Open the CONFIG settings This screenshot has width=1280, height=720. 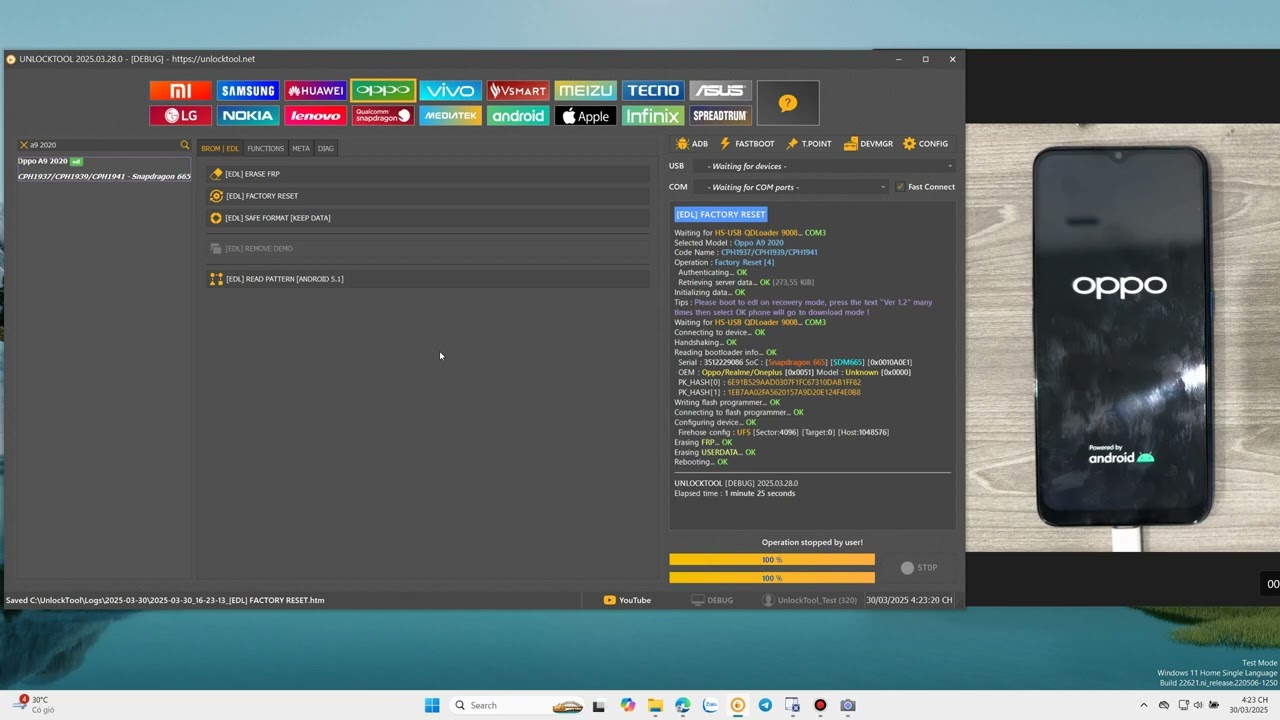925,144
